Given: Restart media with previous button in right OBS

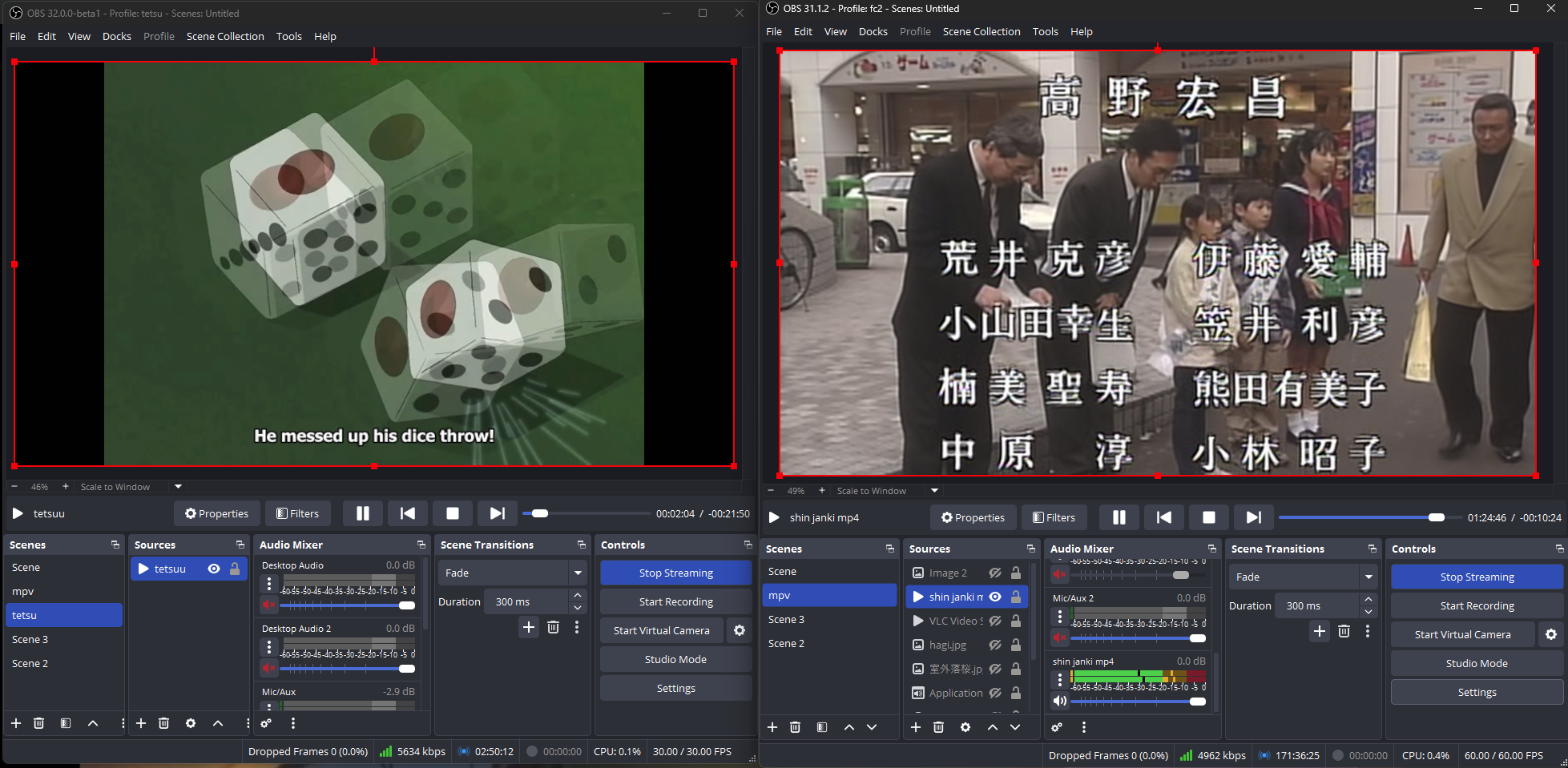Looking at the screenshot, I should [x=1164, y=517].
